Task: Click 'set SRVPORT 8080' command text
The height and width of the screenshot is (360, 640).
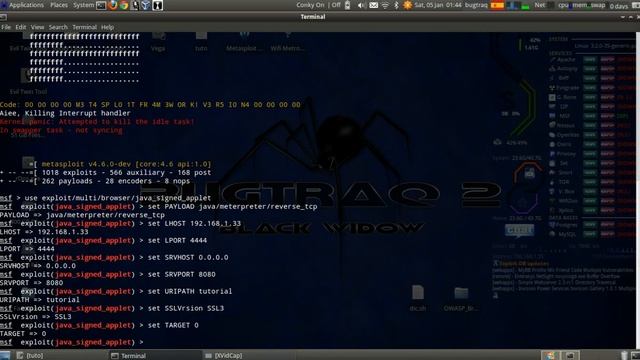Action: coord(182,274)
